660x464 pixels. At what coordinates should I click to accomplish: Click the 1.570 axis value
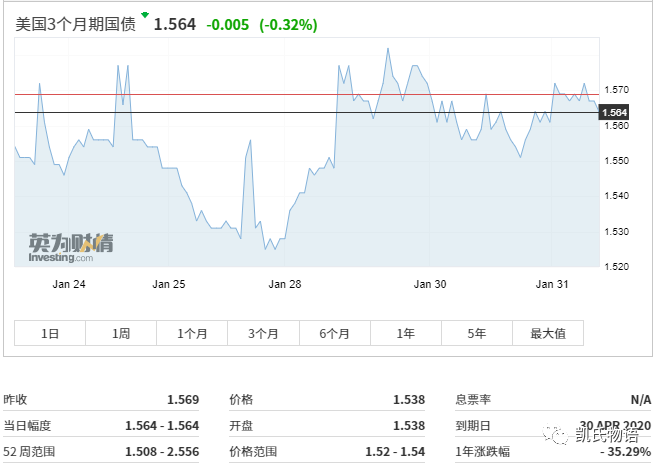pyautogui.click(x=617, y=90)
